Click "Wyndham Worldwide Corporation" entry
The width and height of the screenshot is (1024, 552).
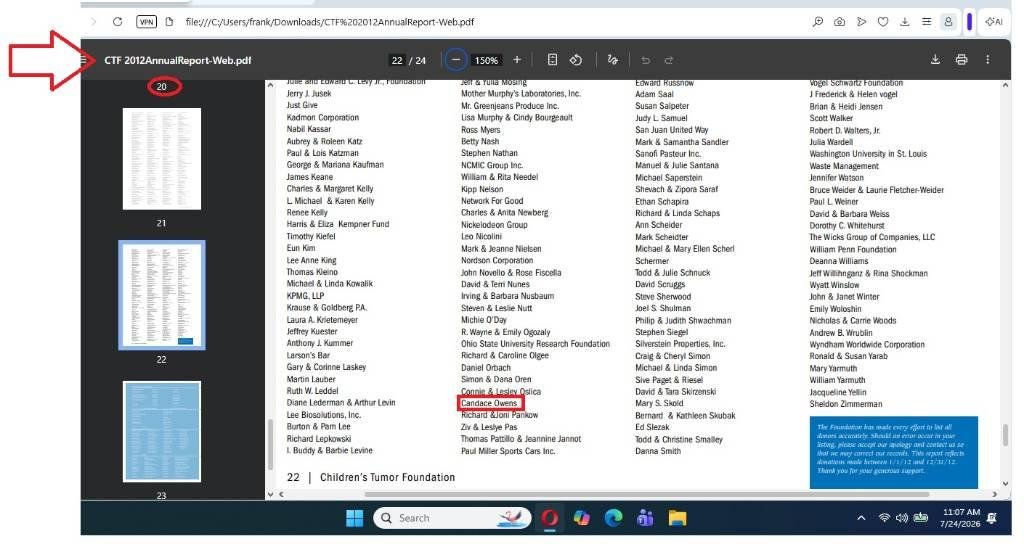[867, 344]
